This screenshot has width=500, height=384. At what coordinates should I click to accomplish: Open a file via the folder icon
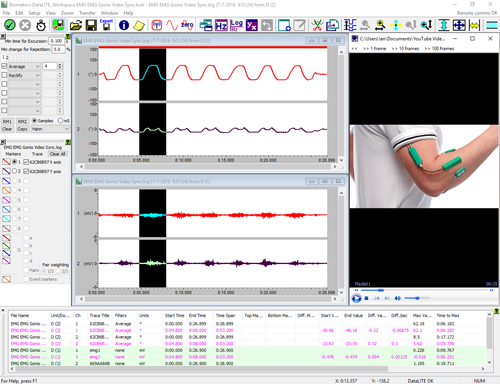[75, 25]
